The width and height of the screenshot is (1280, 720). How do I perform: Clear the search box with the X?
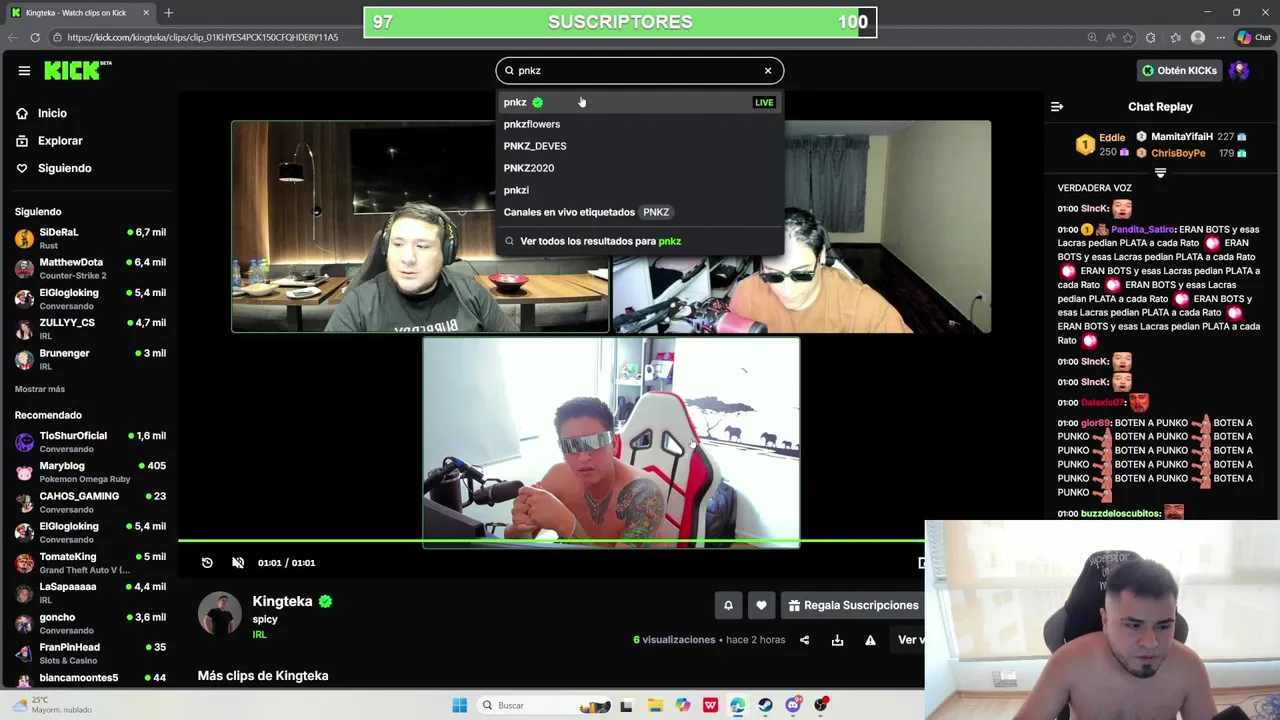[x=768, y=70]
